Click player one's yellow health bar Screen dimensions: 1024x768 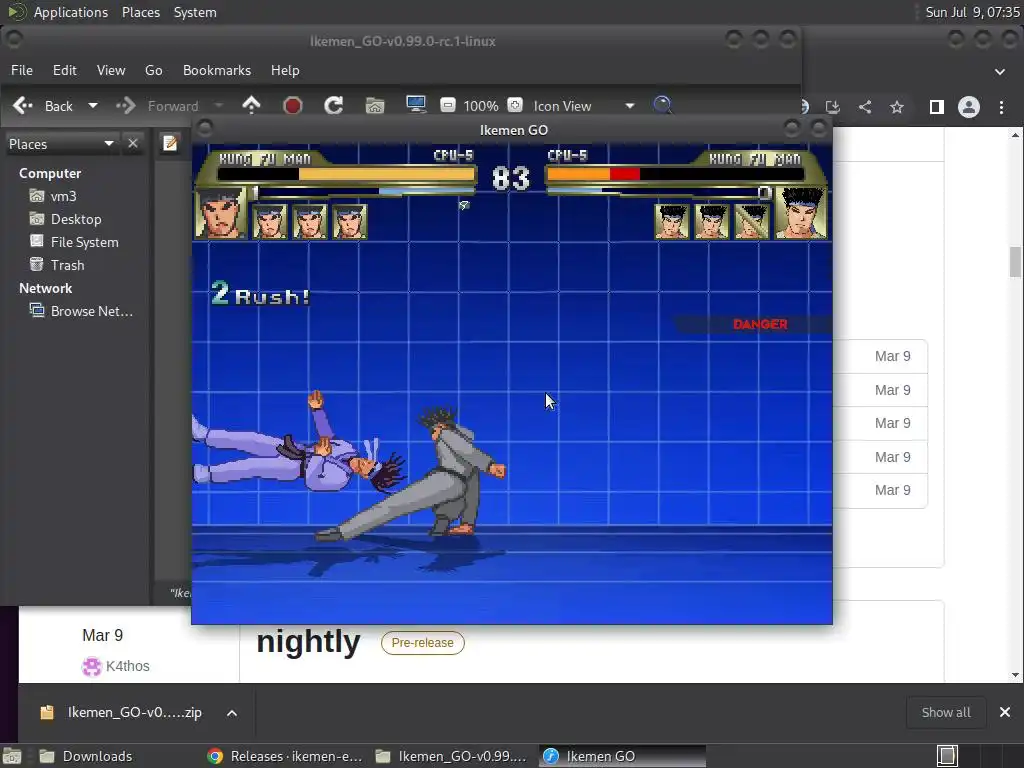tap(387, 174)
